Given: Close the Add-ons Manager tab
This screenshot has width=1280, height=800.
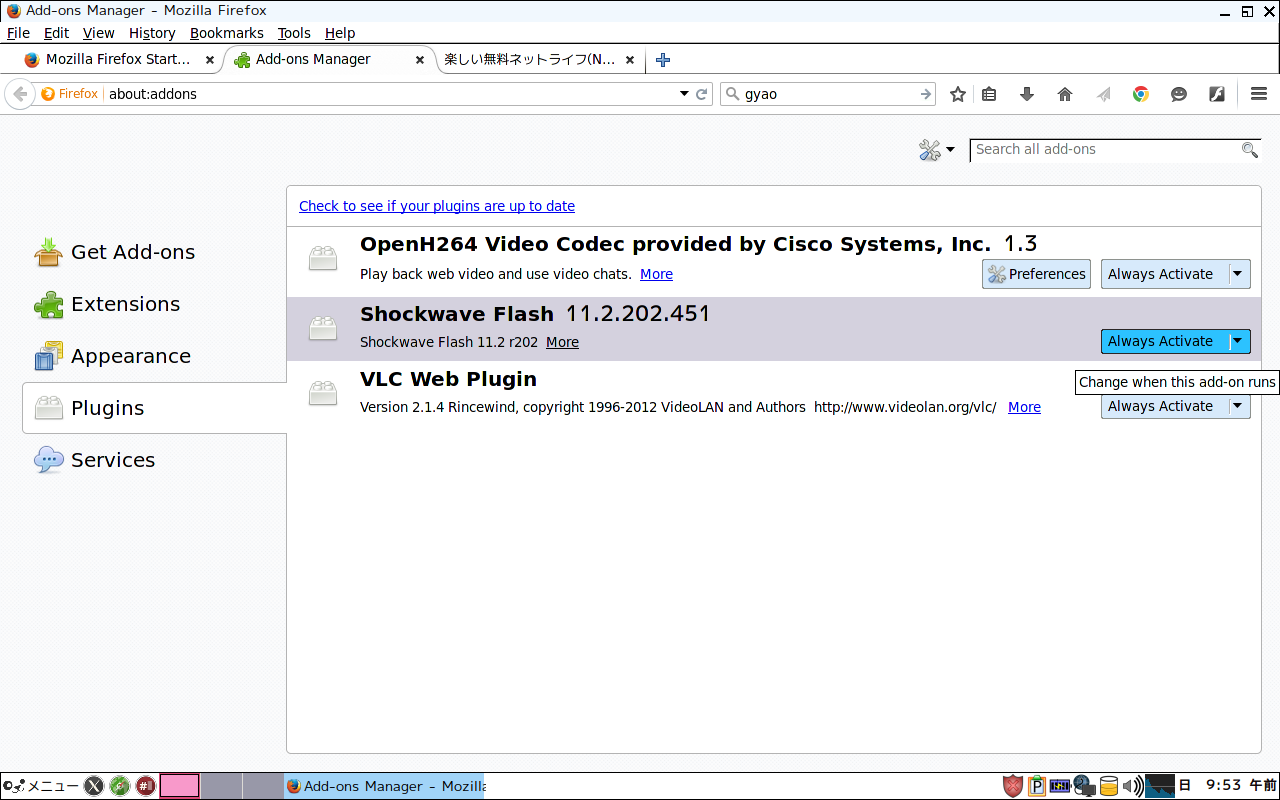Looking at the screenshot, I should pos(420,60).
